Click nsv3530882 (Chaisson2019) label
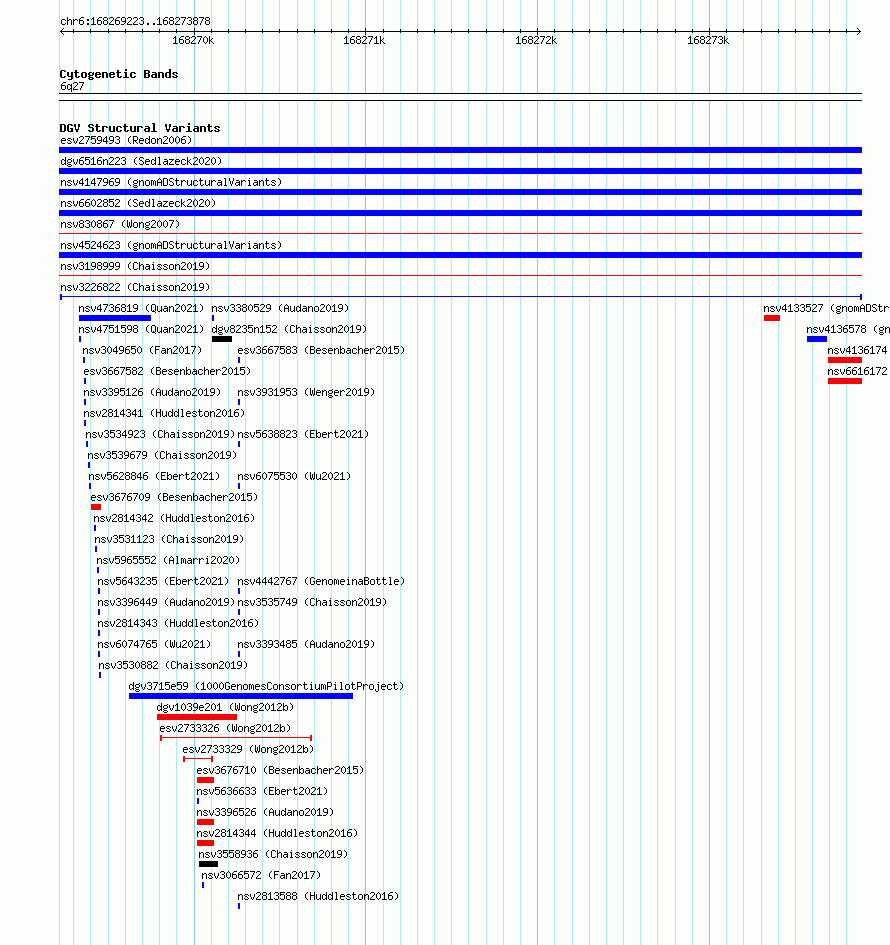The image size is (890, 945). [x=174, y=666]
